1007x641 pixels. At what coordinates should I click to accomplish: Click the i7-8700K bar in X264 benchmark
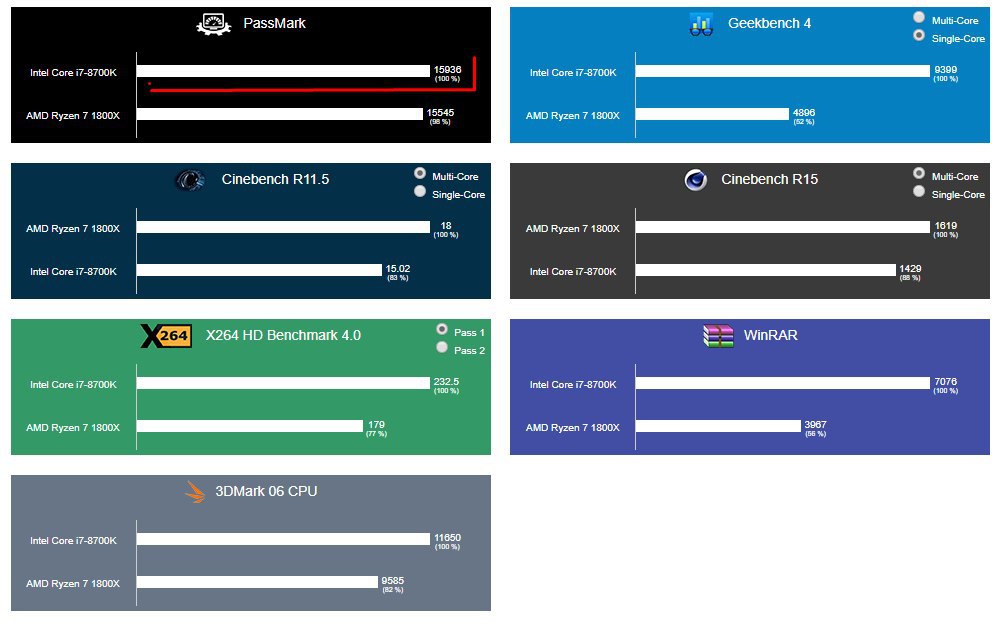283,383
